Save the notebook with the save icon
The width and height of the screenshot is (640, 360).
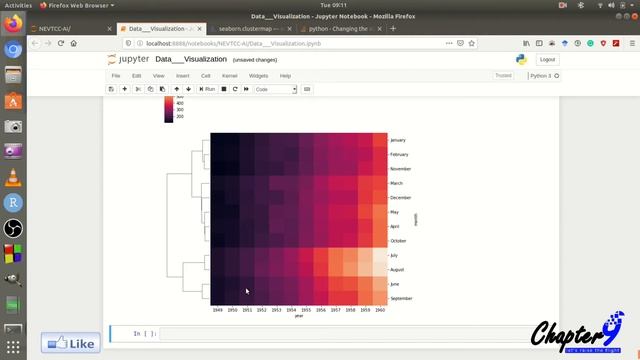click(x=111, y=89)
